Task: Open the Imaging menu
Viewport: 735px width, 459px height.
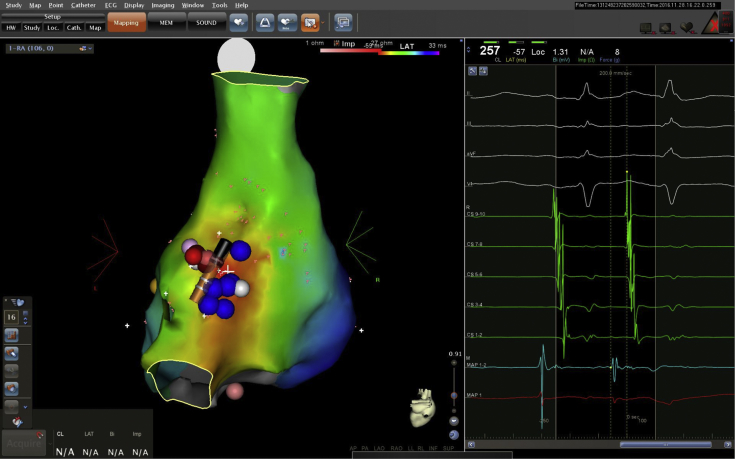Action: 163,5
